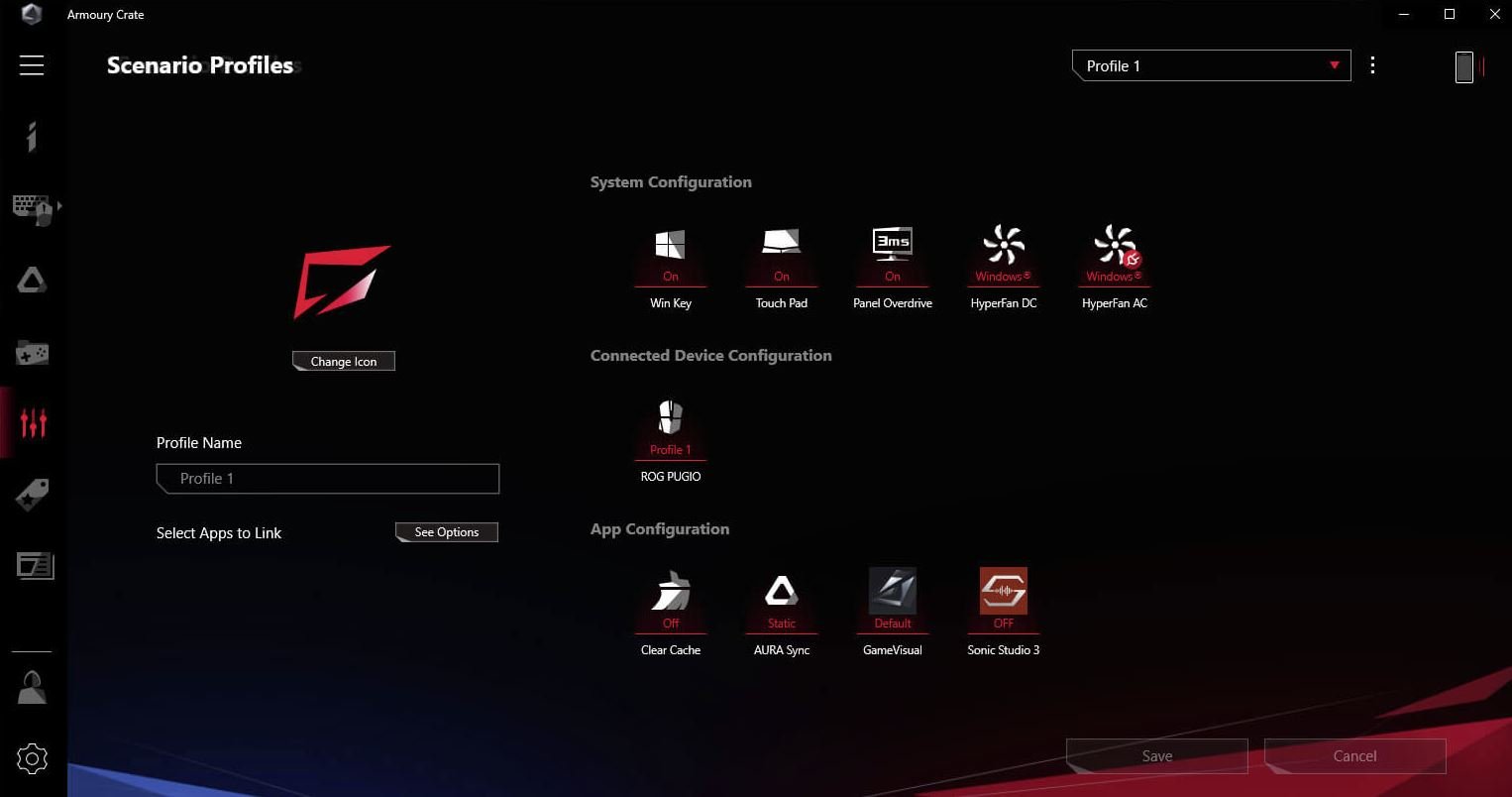
Task: Open the three-dot more options menu
Action: click(x=1372, y=65)
